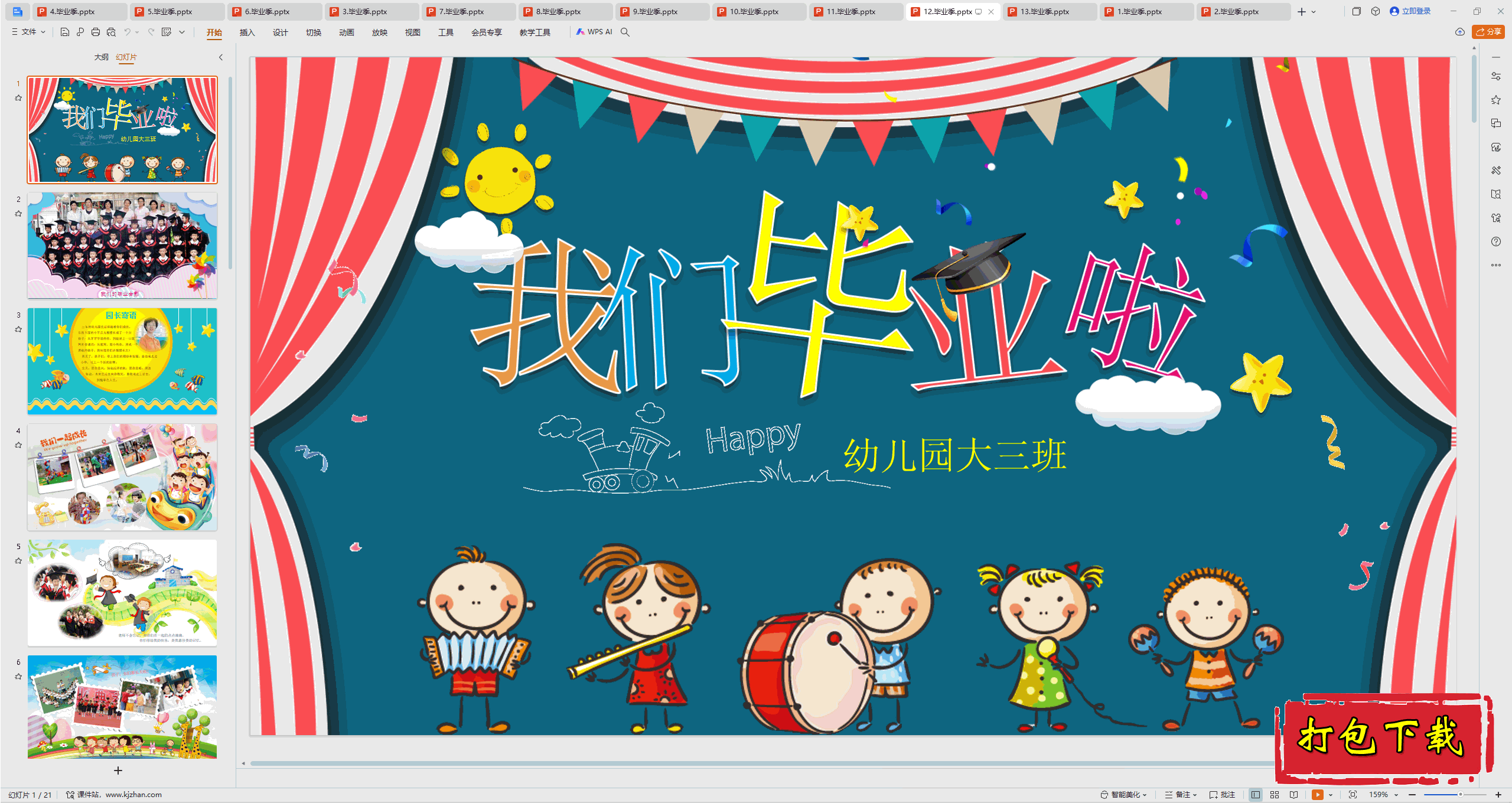Click the new tab plus button
This screenshot has height=803, width=1512.
pos(1301,11)
